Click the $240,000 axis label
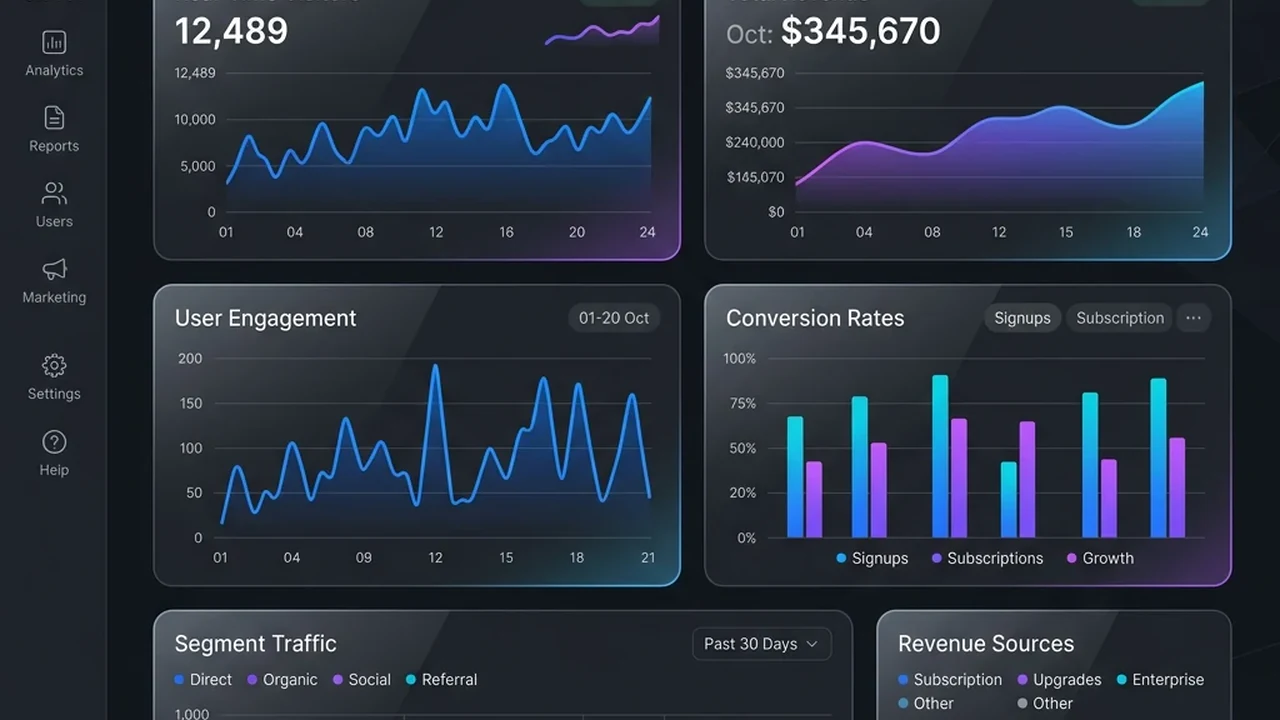Viewport: 1280px width, 720px height. [x=755, y=142]
